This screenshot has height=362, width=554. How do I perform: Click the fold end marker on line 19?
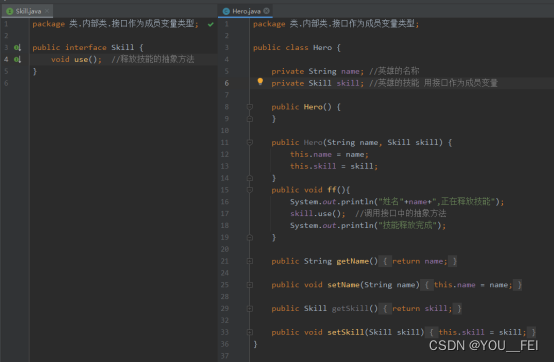pos(250,237)
